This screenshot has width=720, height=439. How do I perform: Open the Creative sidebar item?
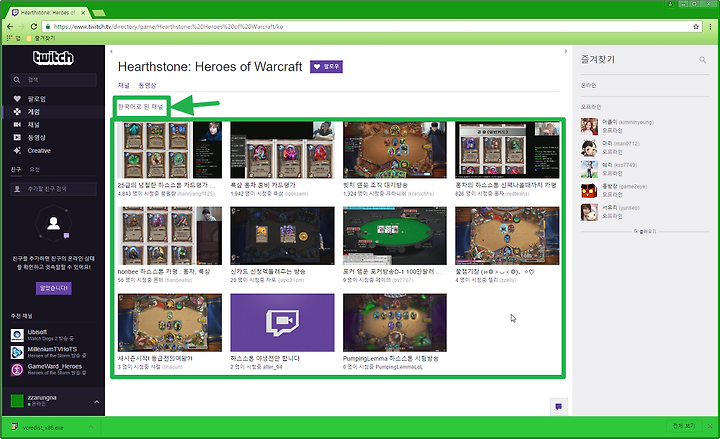tap(32, 151)
